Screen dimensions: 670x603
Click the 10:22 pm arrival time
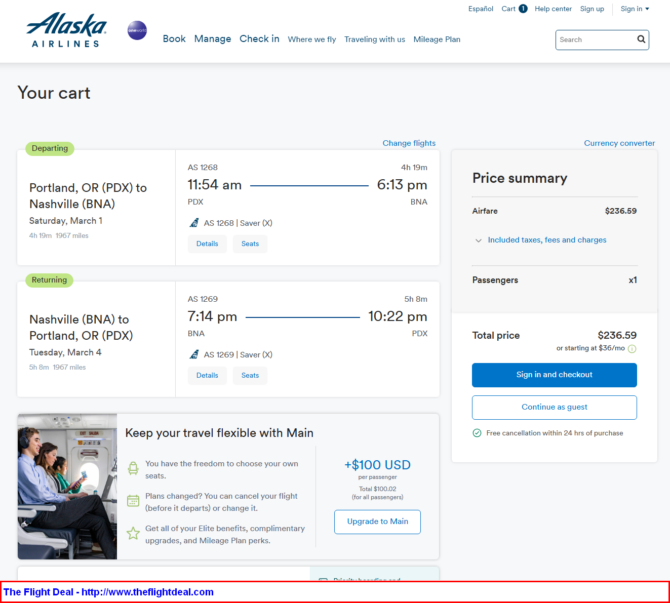[398, 316]
